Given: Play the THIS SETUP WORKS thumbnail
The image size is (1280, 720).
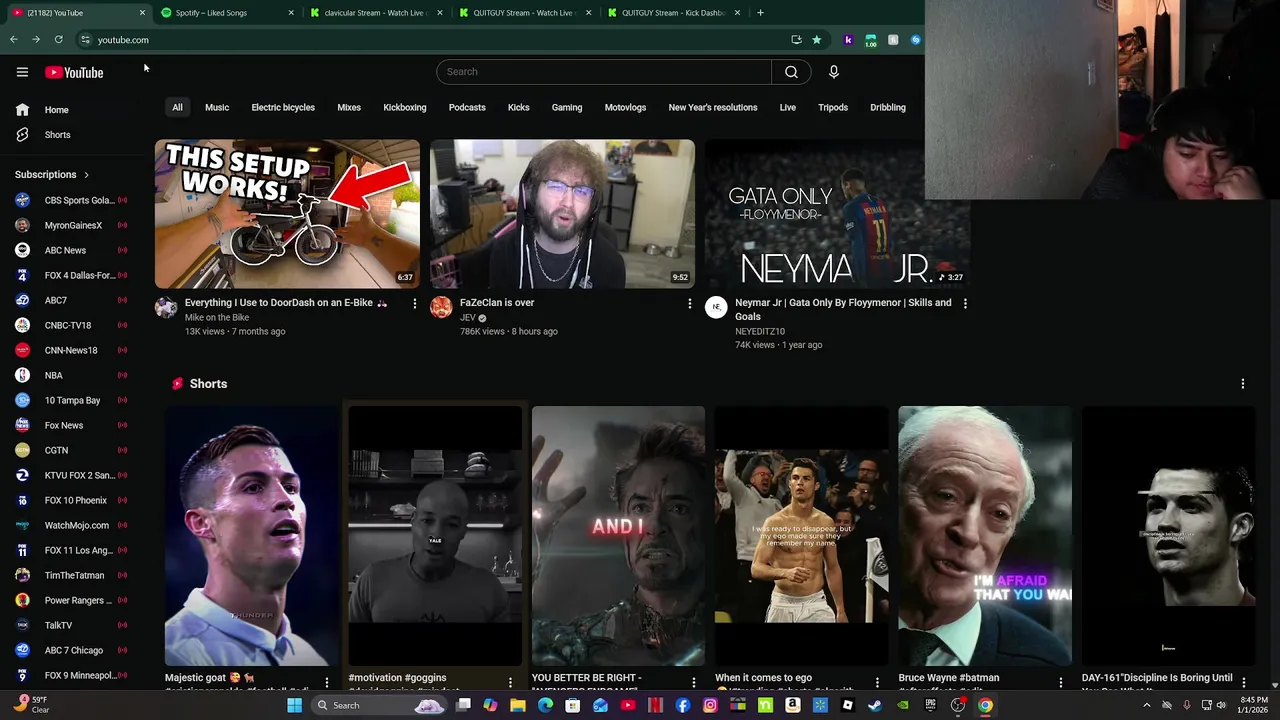Looking at the screenshot, I should tap(287, 214).
